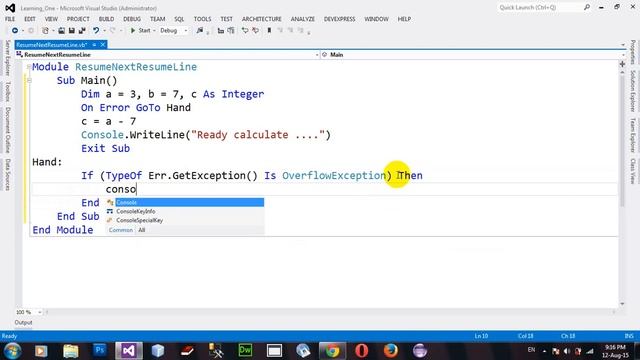Open the ARCHITECTURE menu
Image resolution: width=640 pixels, height=360 pixels.
(x=262, y=19)
